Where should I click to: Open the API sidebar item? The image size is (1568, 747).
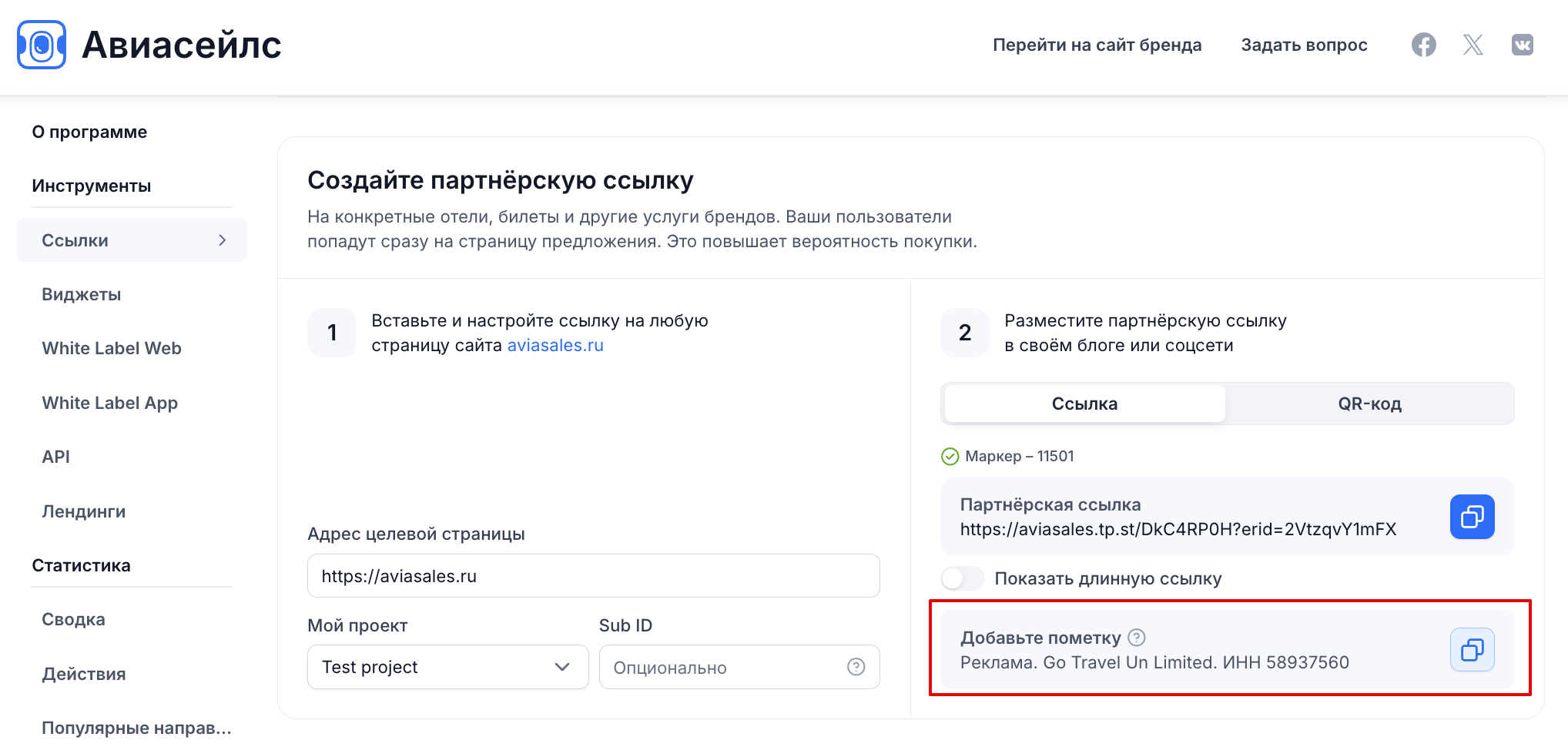55,457
